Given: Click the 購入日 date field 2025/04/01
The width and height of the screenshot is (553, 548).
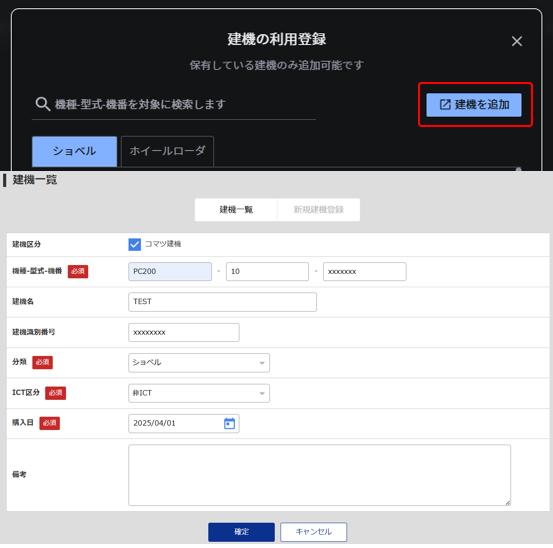Looking at the screenshot, I should (x=184, y=424).
